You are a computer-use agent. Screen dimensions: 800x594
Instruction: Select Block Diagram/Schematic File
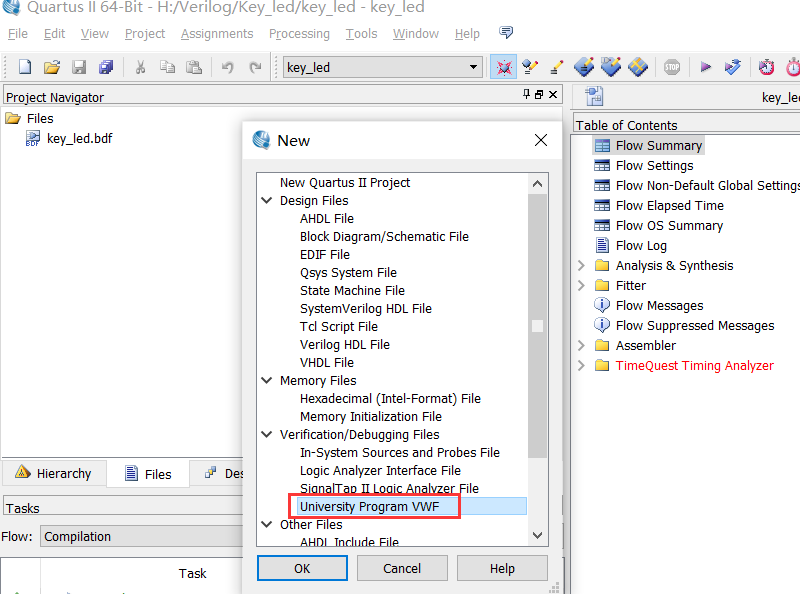tap(384, 237)
